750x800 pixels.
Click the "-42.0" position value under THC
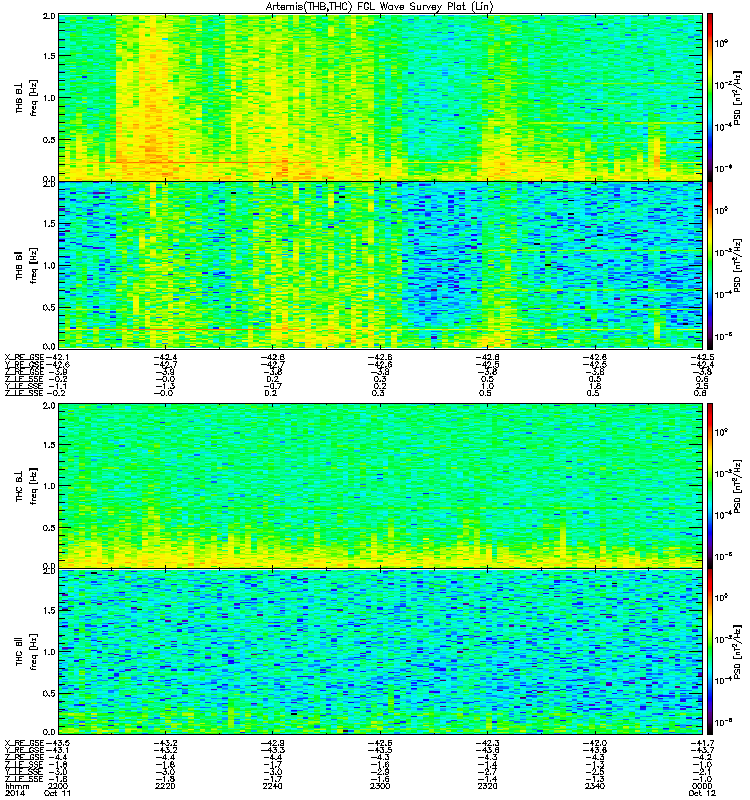coord(594,743)
